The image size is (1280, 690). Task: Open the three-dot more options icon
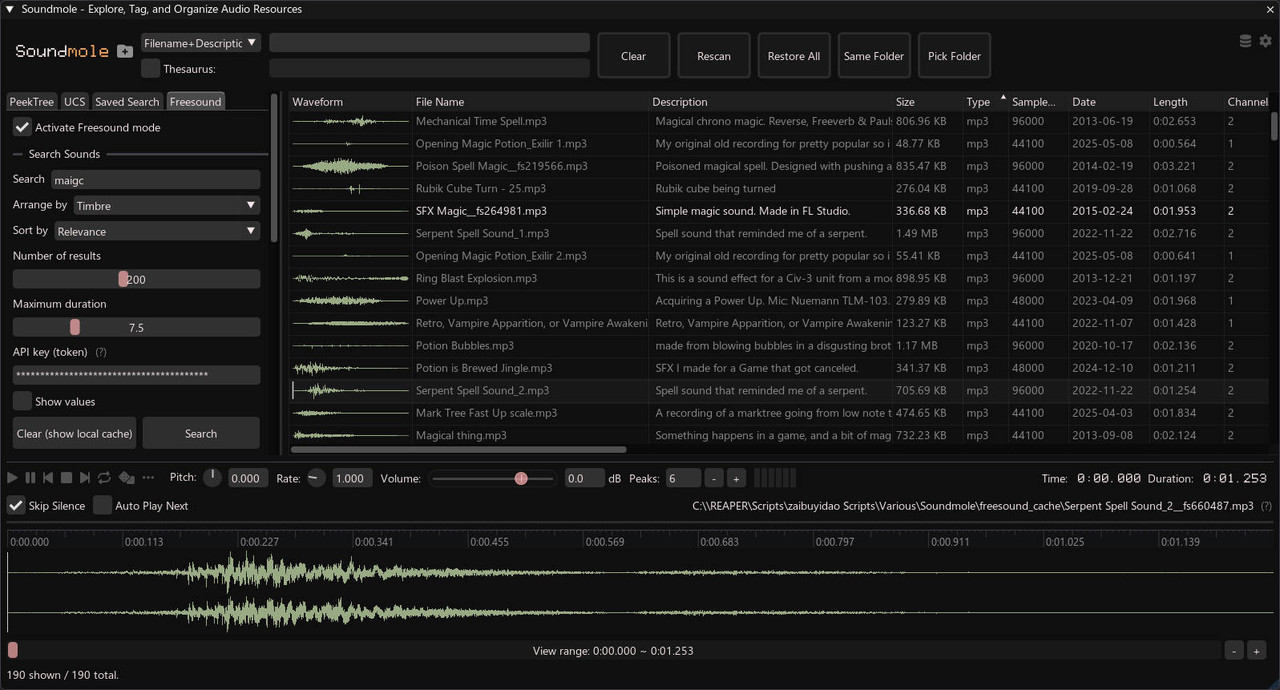point(149,478)
